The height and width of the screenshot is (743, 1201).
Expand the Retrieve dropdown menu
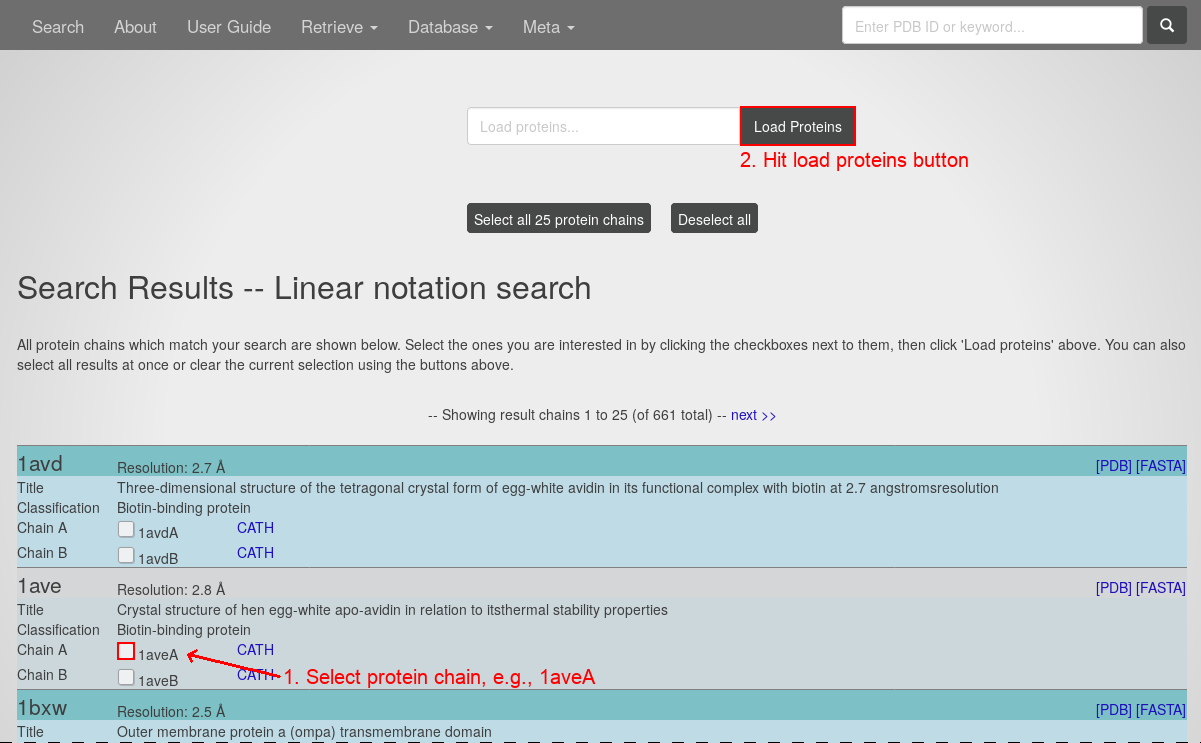(339, 27)
